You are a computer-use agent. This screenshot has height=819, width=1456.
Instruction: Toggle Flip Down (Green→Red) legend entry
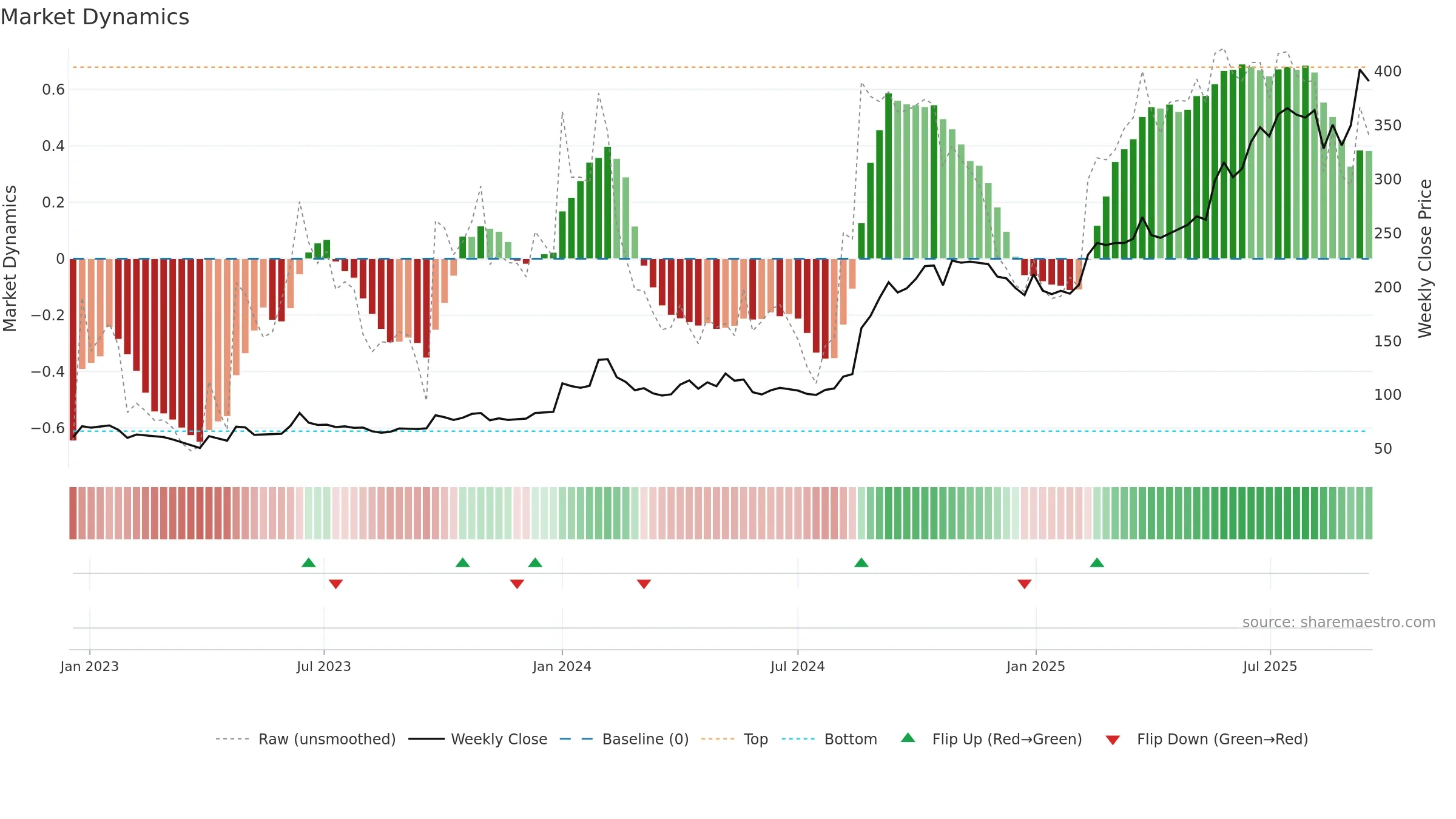(x=1206, y=739)
